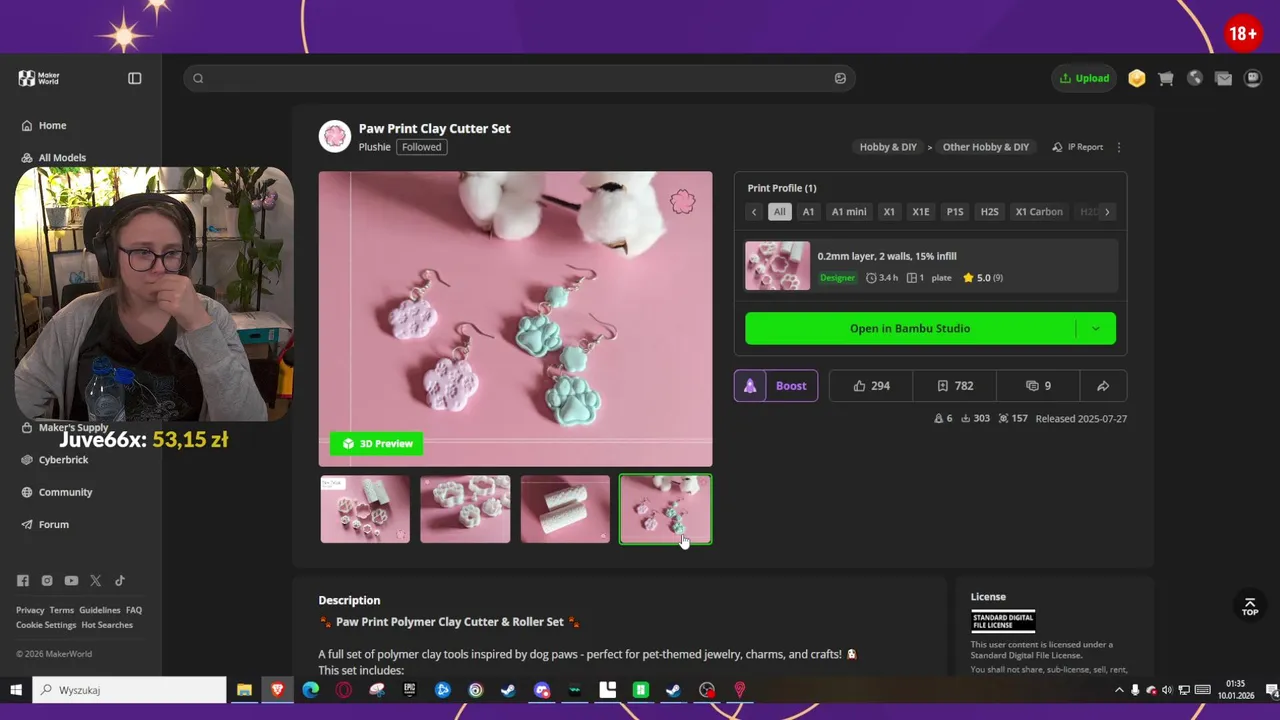Viewport: 1280px width, 720px height.
Task: Show hidden system tray icons chevron
Action: (1119, 690)
